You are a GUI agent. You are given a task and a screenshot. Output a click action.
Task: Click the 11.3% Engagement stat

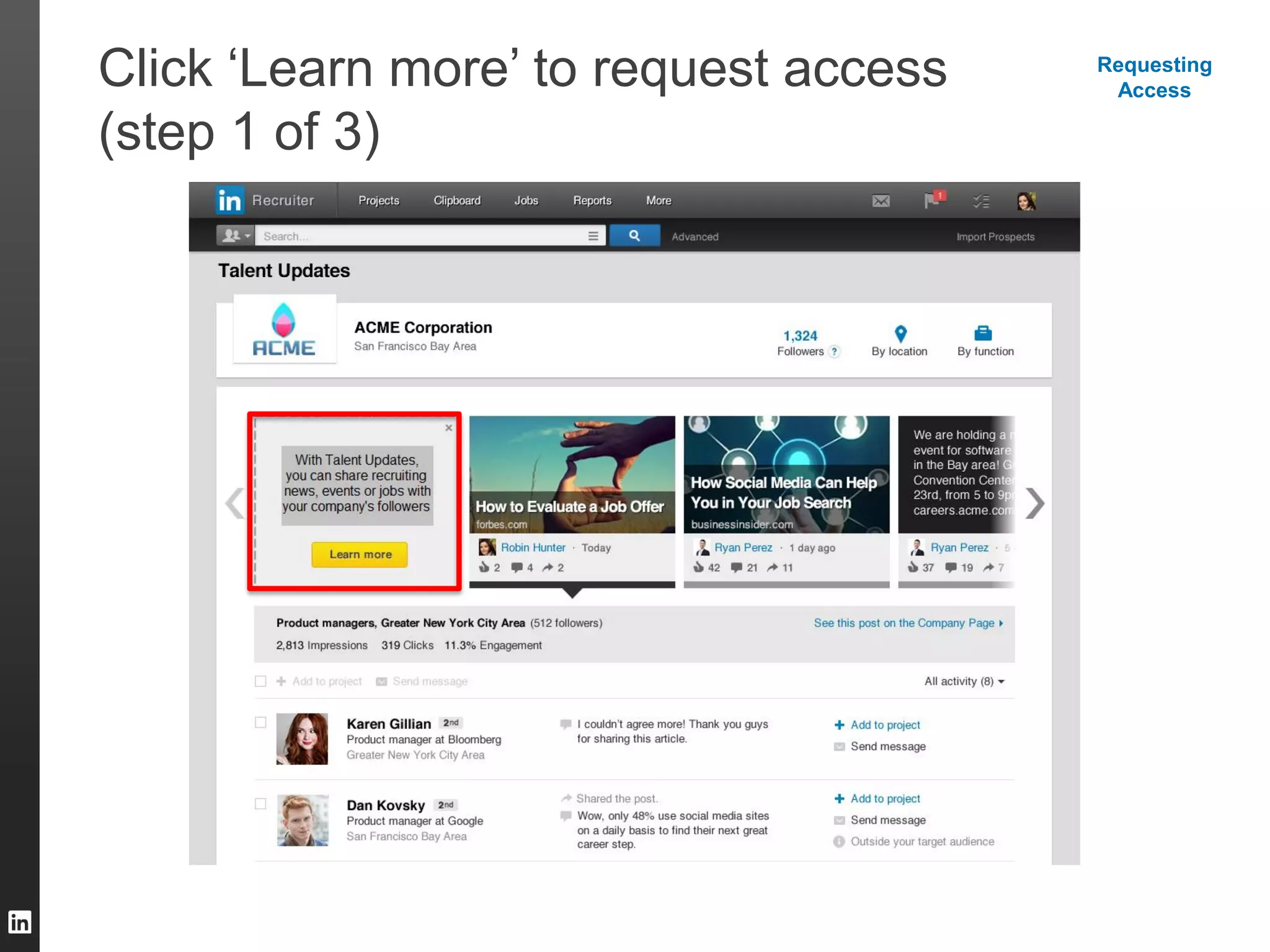tap(493, 646)
